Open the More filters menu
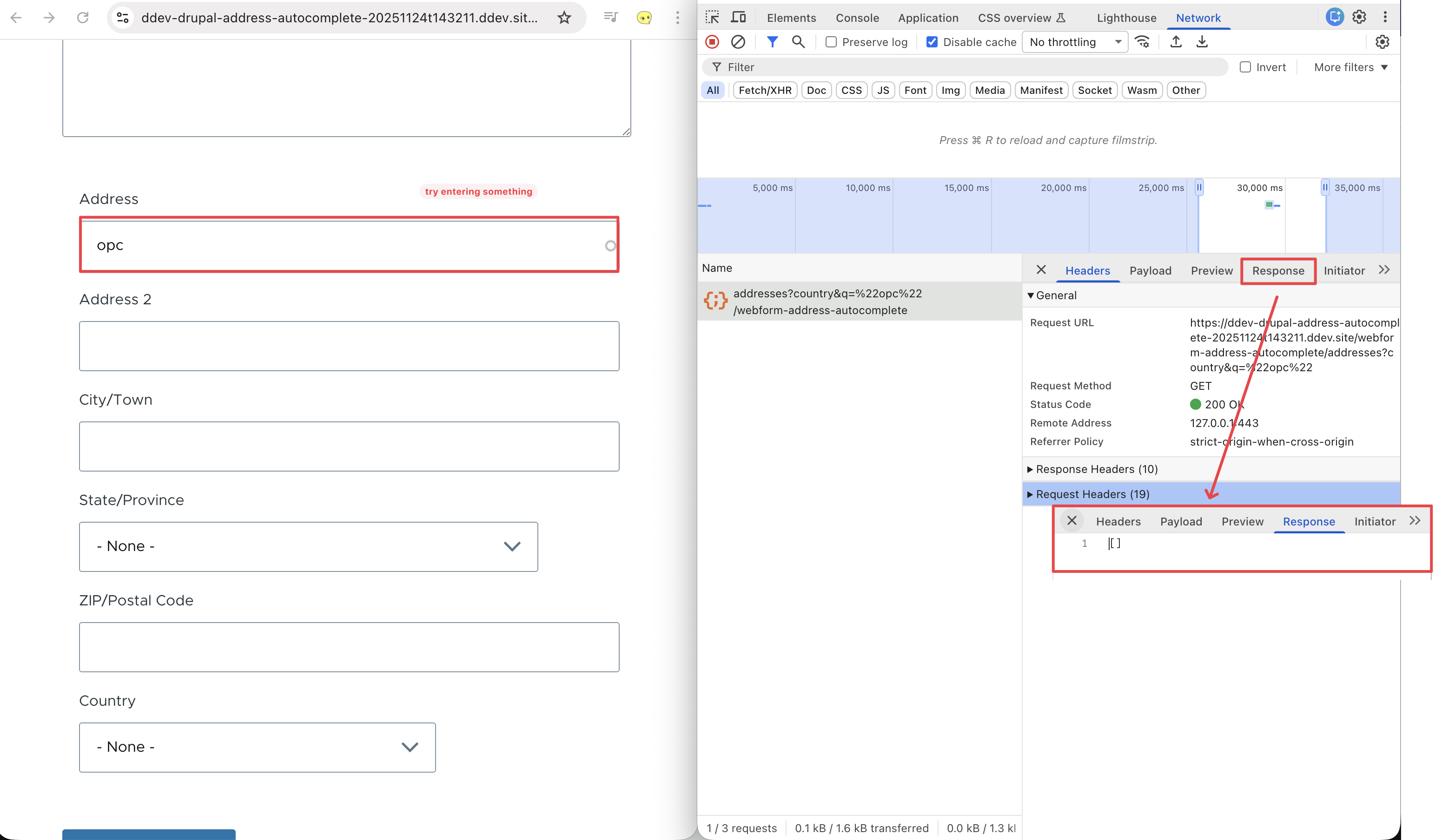Screen dimensions: 1442x840 [1350, 67]
